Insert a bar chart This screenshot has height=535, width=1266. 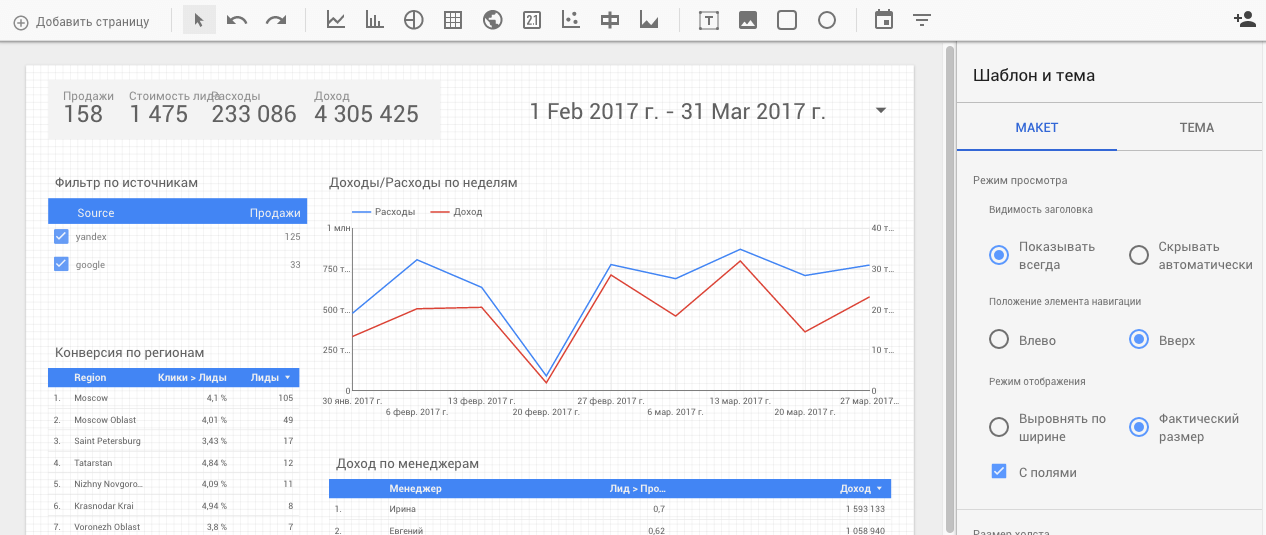(374, 20)
